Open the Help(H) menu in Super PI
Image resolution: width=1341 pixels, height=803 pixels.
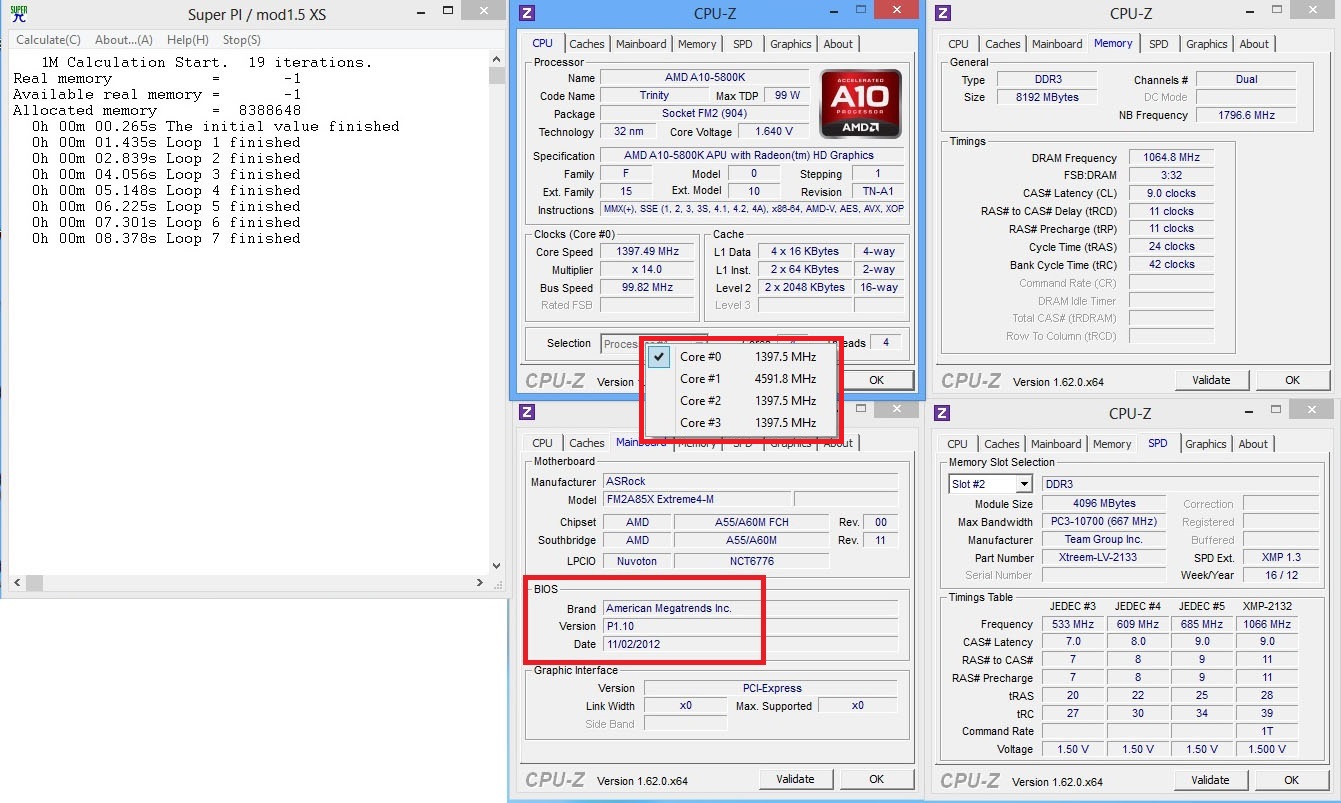point(188,40)
